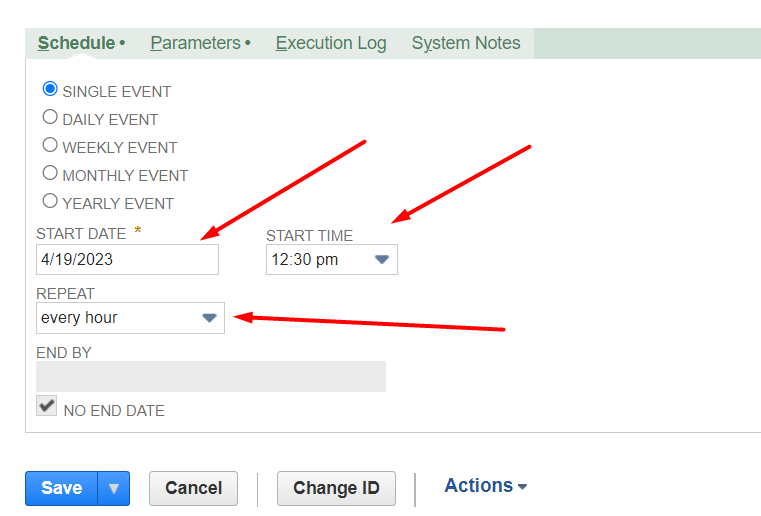
Task: Open the Save button's dropdown arrow
Action: pyautogui.click(x=114, y=488)
